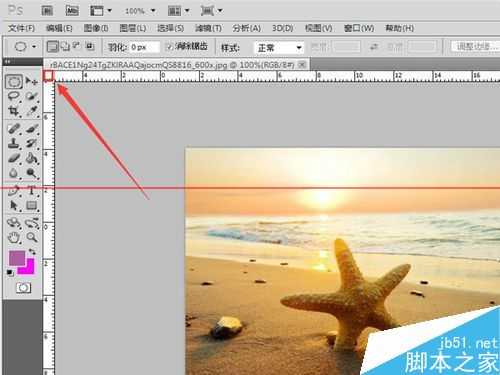Toggle Quick Mask mode button

(23, 288)
